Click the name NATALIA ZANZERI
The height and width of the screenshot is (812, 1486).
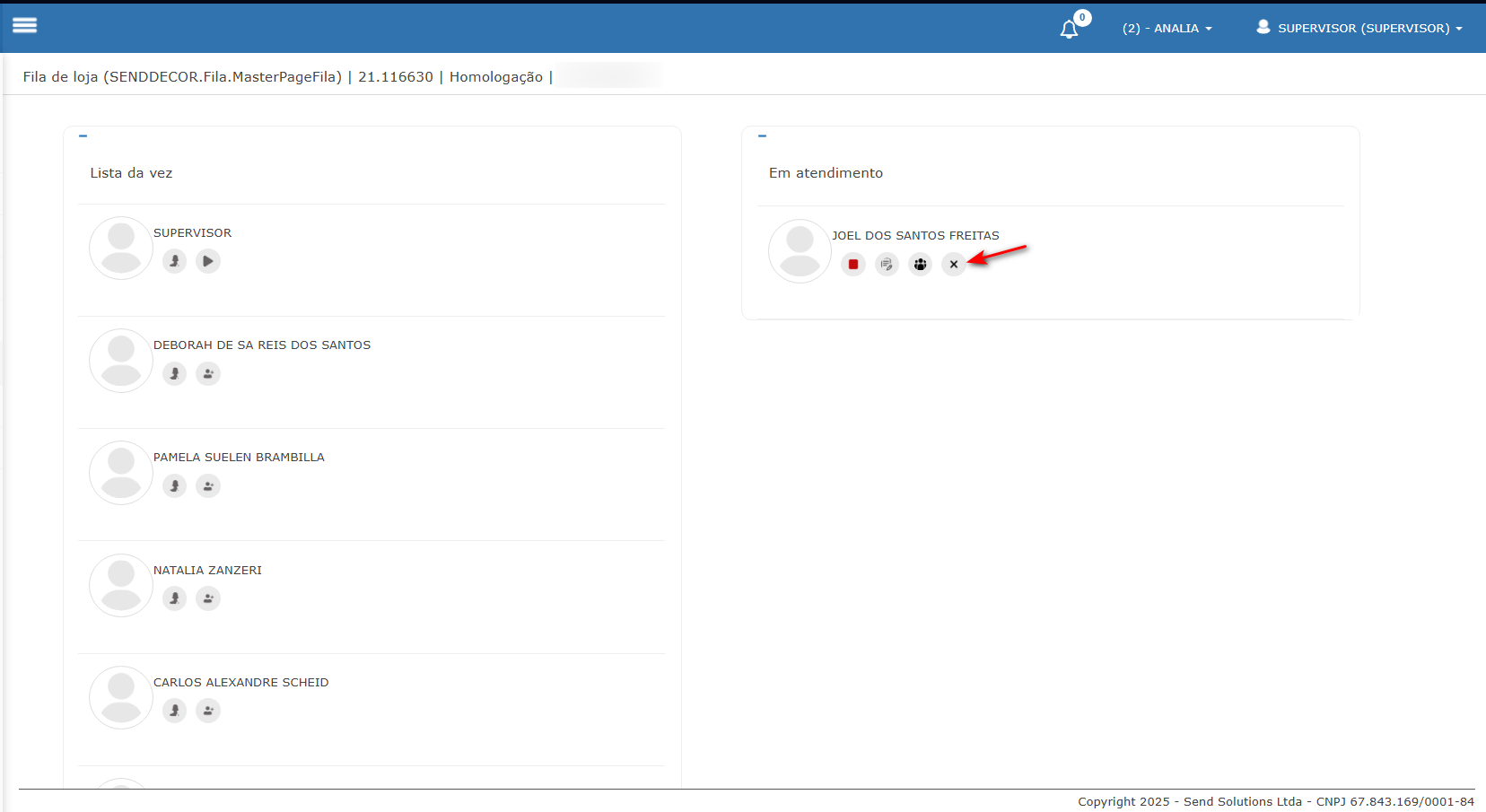click(207, 571)
